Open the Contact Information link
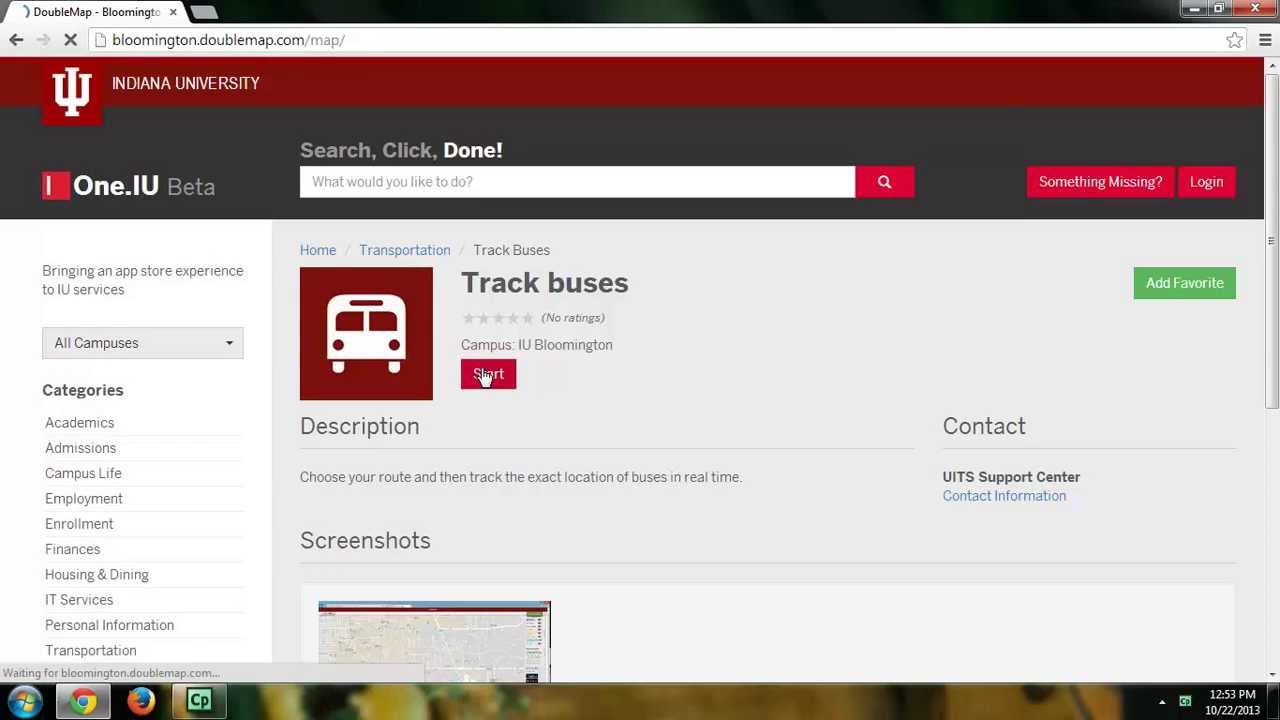 1004,496
